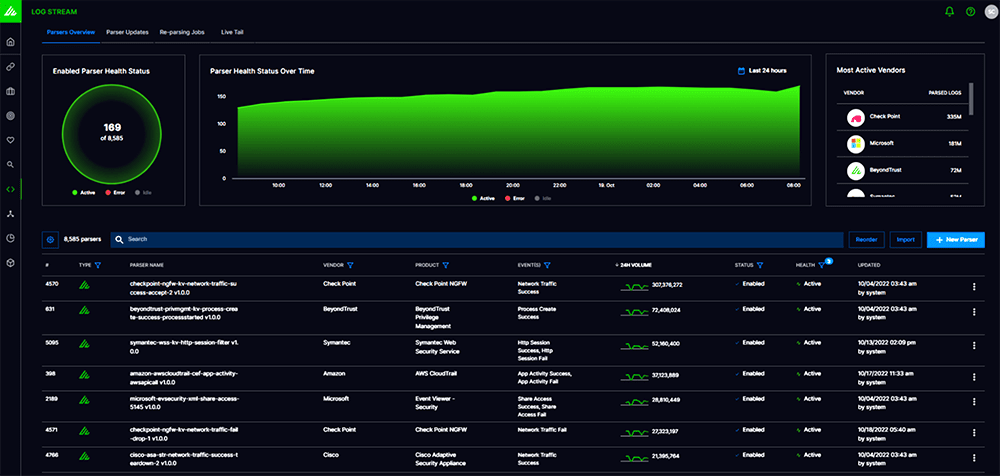Click the Reorder button

point(866,240)
